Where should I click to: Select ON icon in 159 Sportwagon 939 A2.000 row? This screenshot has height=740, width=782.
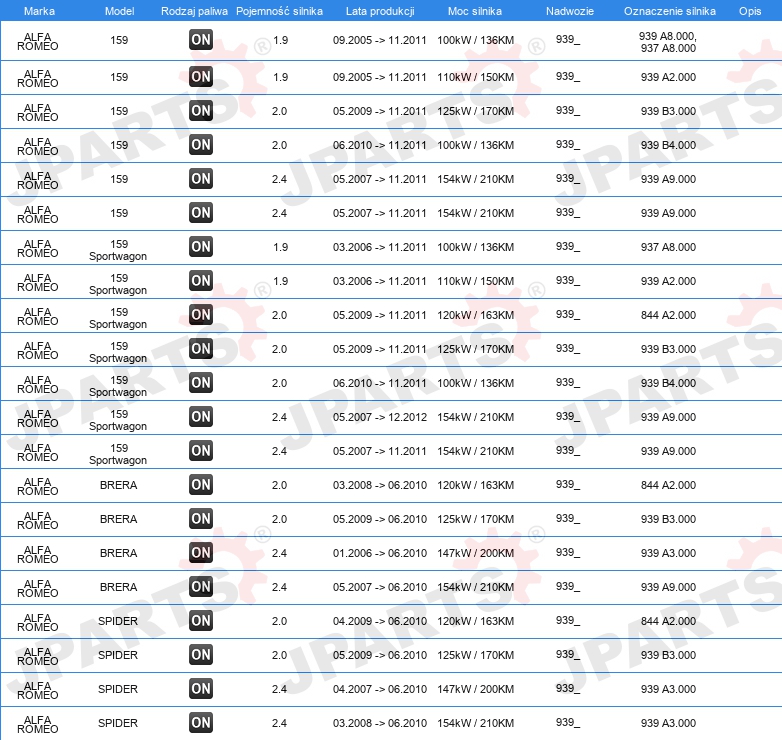[201, 281]
